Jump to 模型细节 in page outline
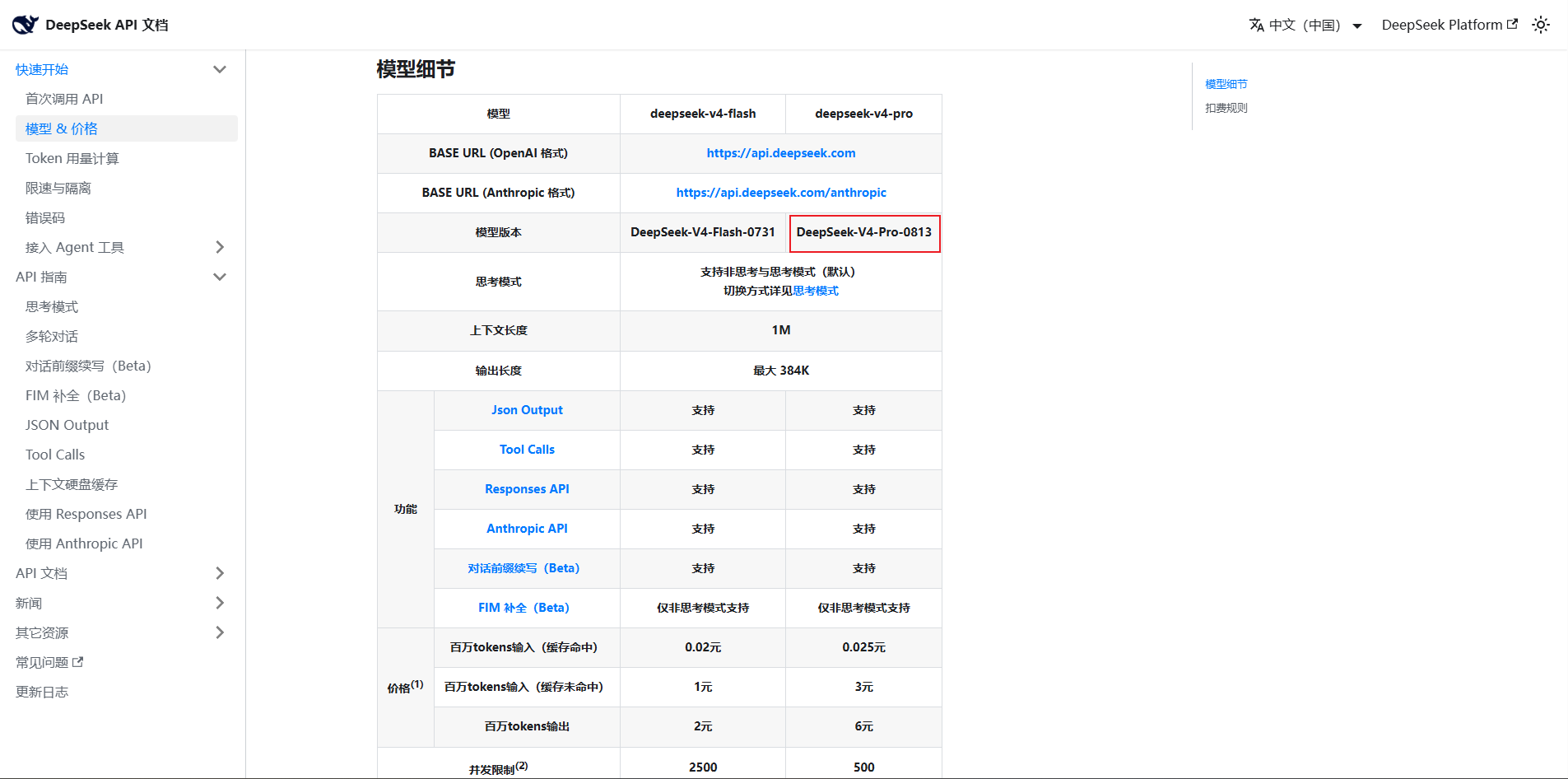The height and width of the screenshot is (779, 1568). tap(1226, 84)
